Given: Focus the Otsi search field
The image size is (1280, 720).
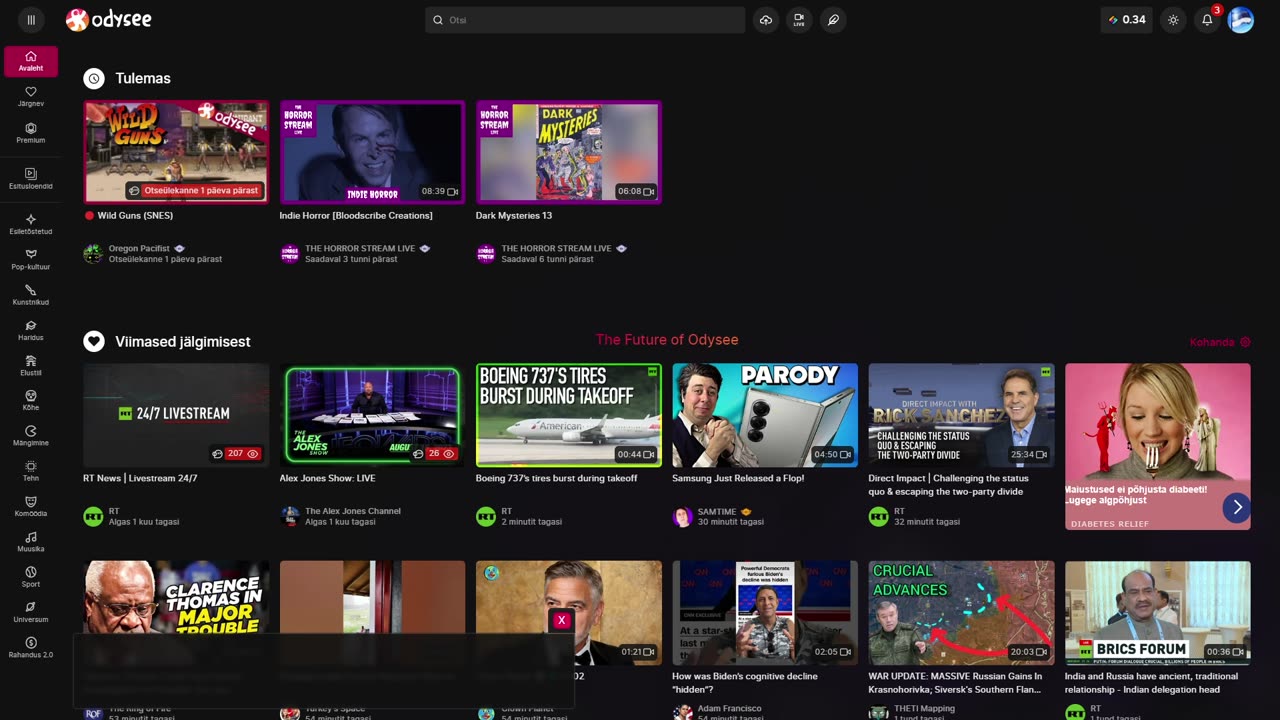Looking at the screenshot, I should pos(585,20).
